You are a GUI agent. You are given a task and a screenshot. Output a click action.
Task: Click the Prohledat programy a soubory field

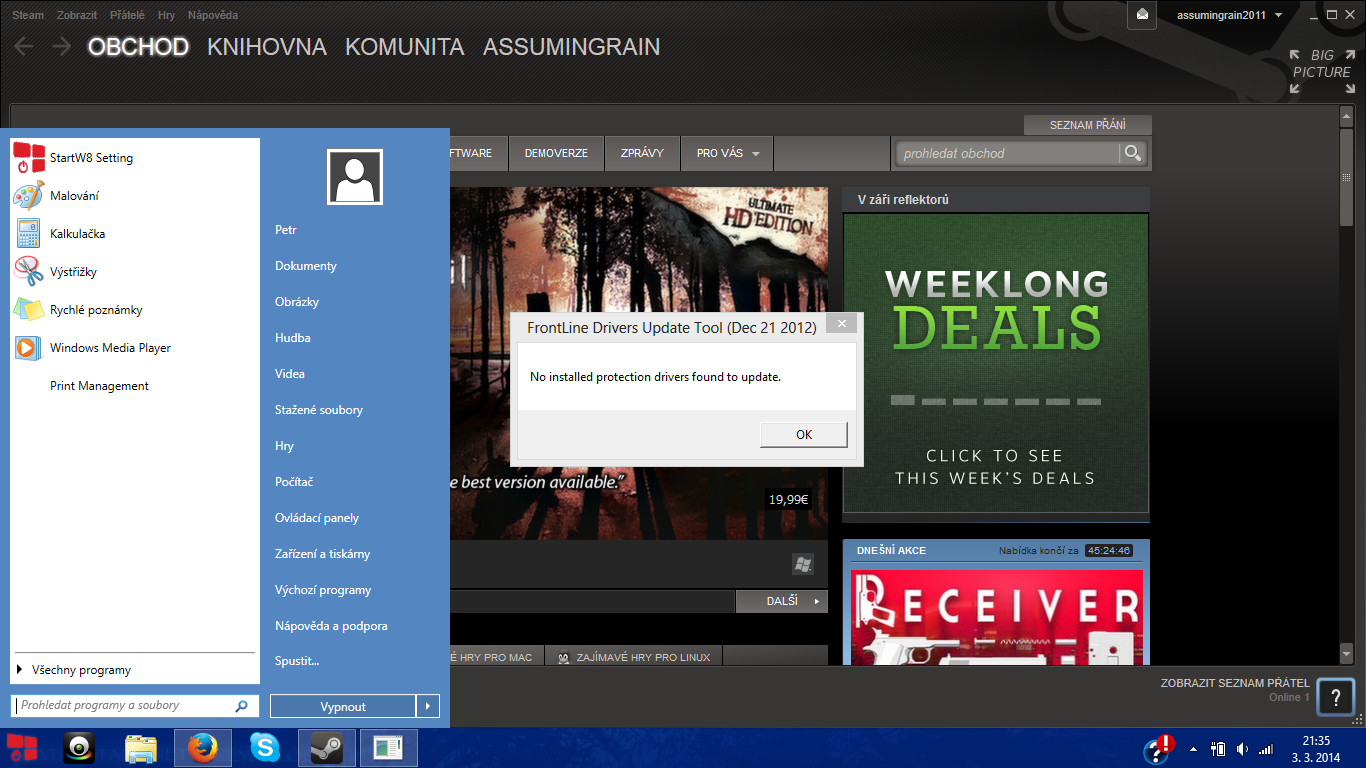point(125,706)
